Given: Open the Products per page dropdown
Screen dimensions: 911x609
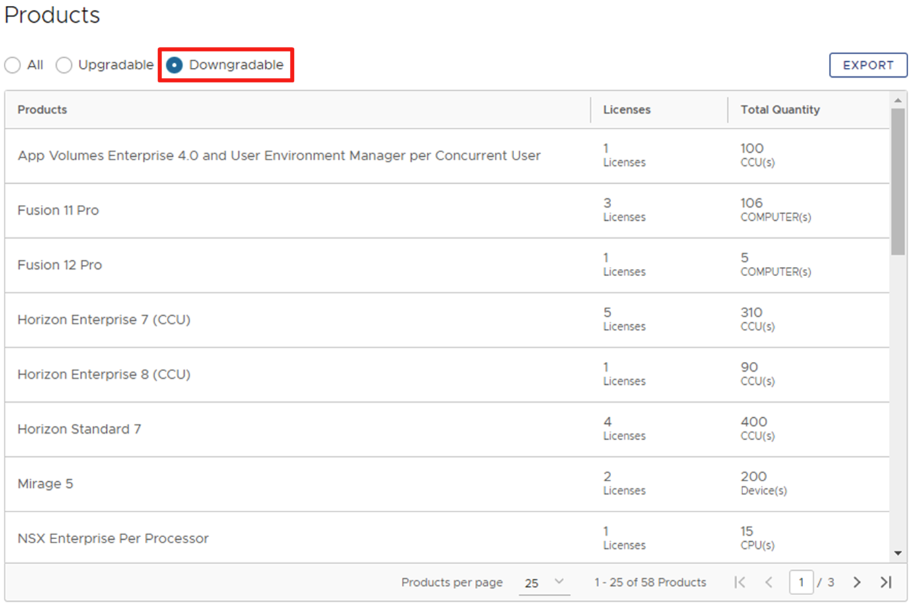Looking at the screenshot, I should click(545, 582).
